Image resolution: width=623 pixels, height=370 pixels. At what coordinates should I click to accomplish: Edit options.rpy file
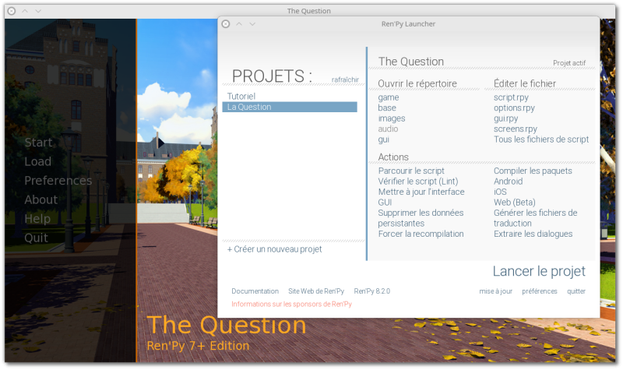(514, 108)
